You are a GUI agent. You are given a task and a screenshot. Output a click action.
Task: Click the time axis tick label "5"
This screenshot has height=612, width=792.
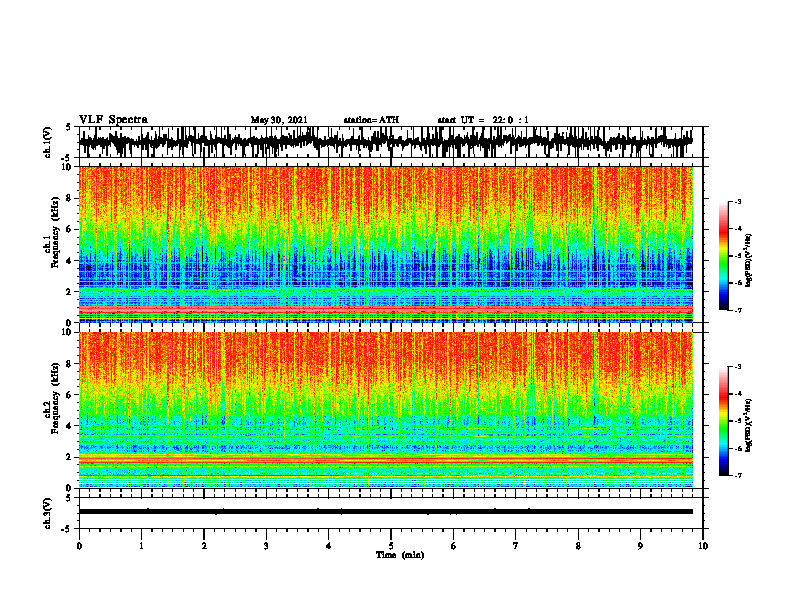click(x=391, y=546)
